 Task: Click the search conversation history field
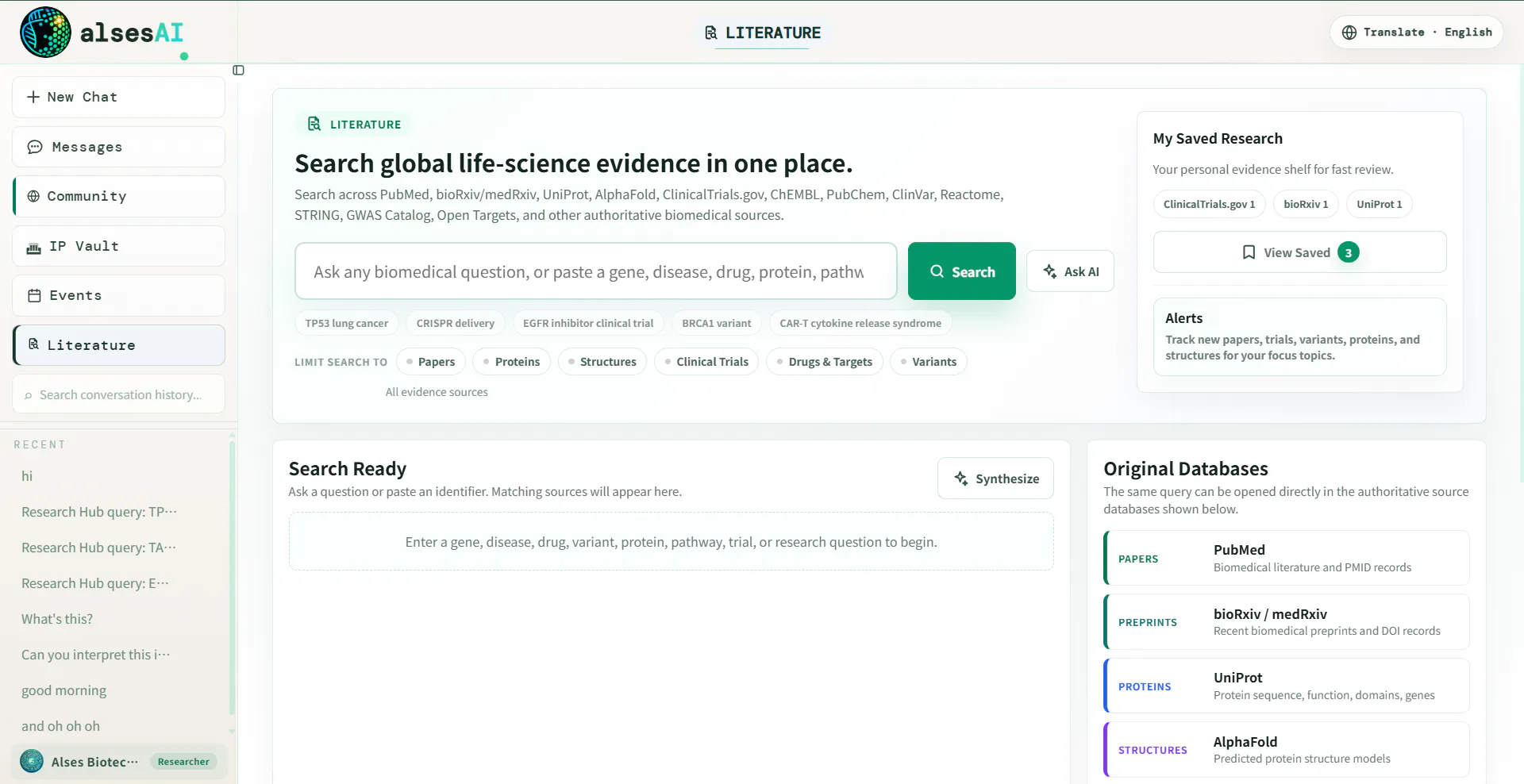(x=119, y=394)
